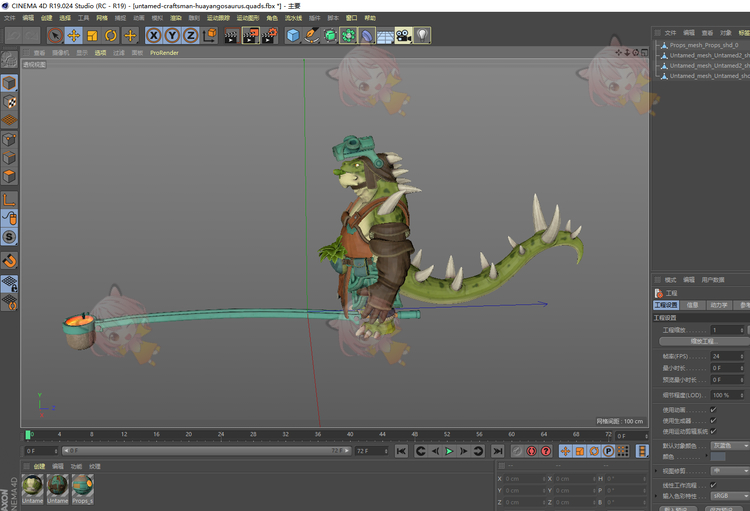This screenshot has width=750, height=511.
Task: Select the Live Selection arrow tool
Action: click(55, 35)
